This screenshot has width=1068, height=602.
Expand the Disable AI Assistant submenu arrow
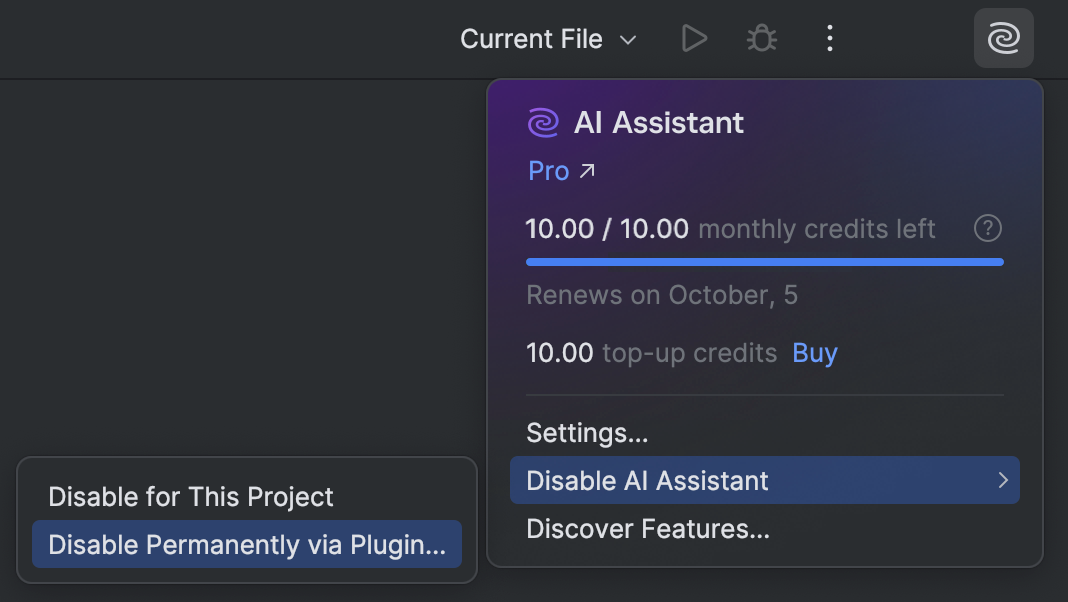coord(1004,481)
